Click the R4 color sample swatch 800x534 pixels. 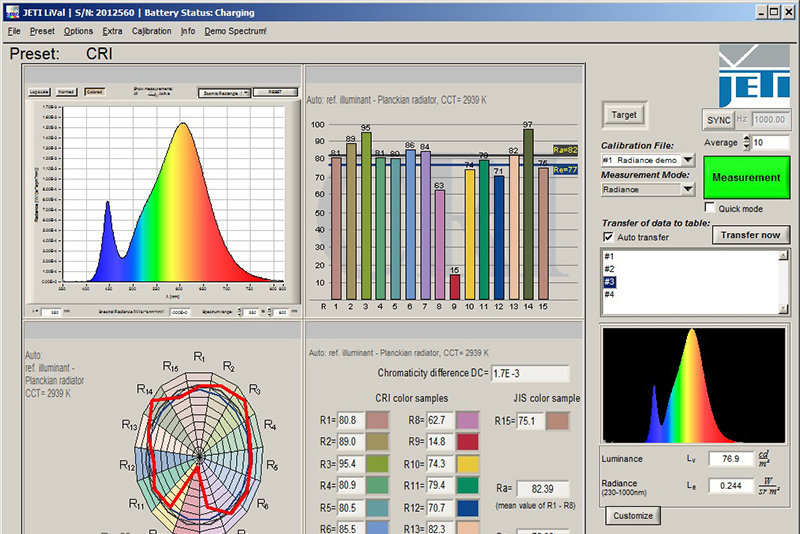click(377, 485)
